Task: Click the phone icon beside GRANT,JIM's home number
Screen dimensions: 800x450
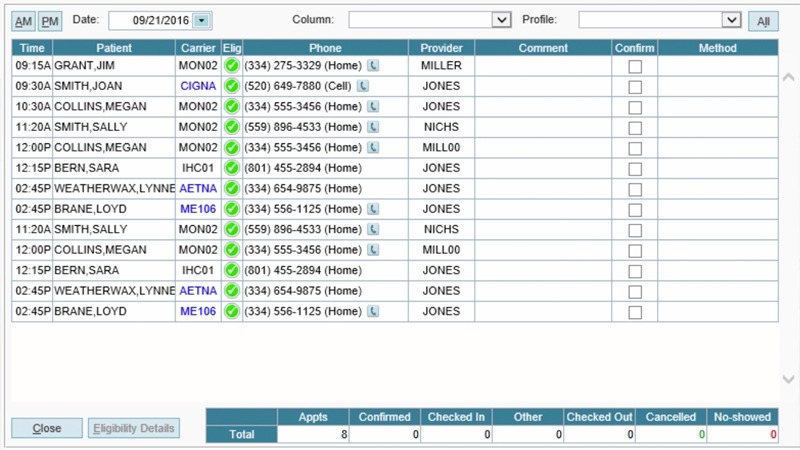Action: tap(373, 66)
